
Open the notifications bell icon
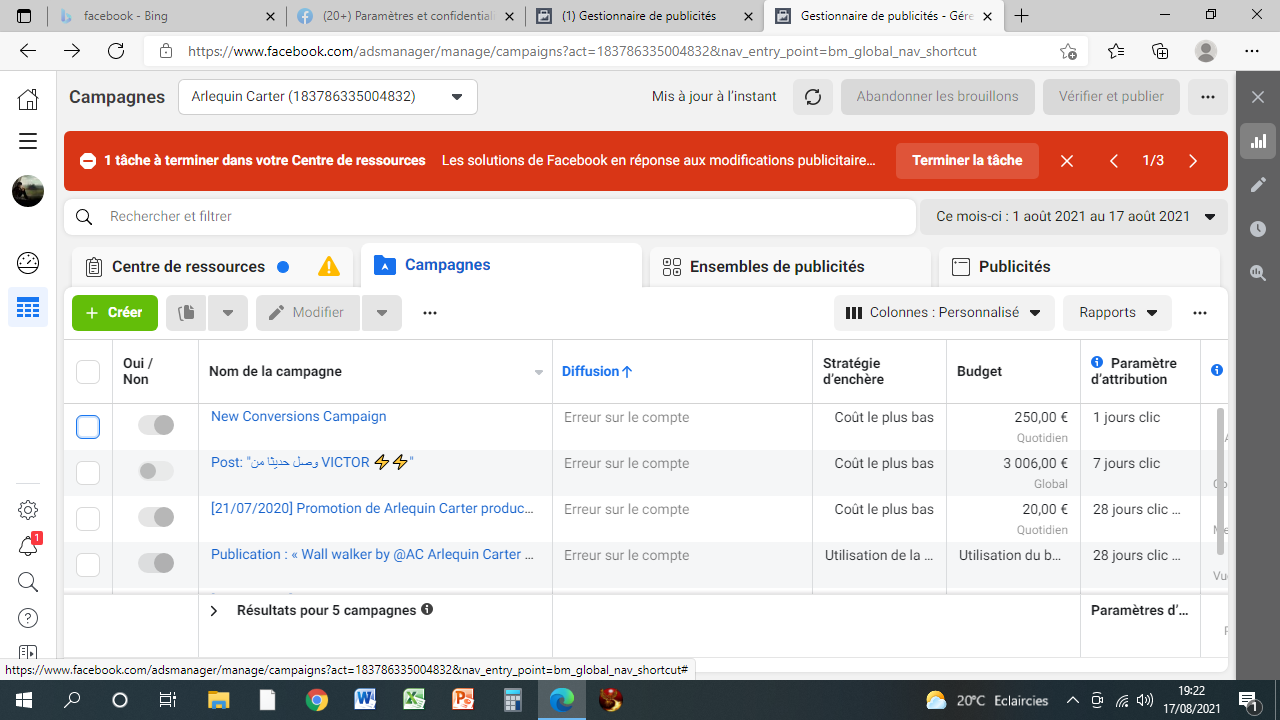click(28, 546)
